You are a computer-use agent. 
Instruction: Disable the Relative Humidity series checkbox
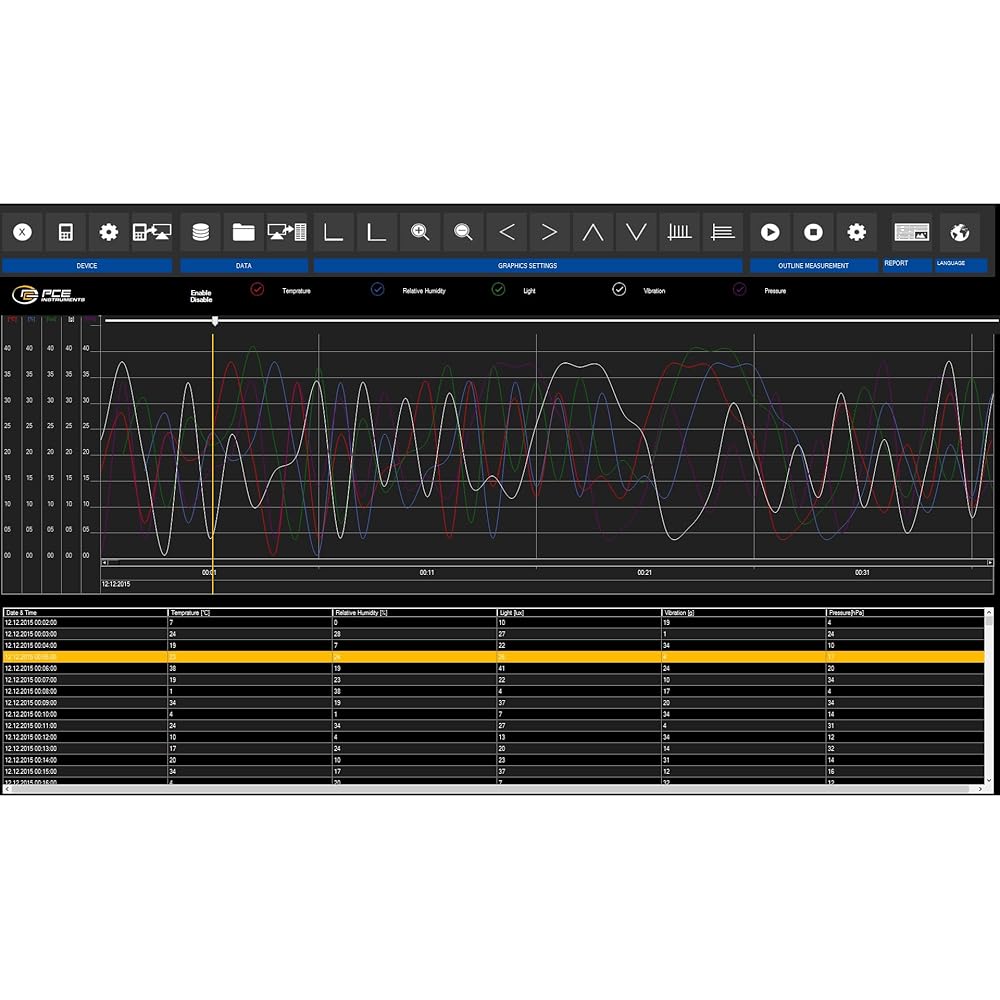pos(378,290)
